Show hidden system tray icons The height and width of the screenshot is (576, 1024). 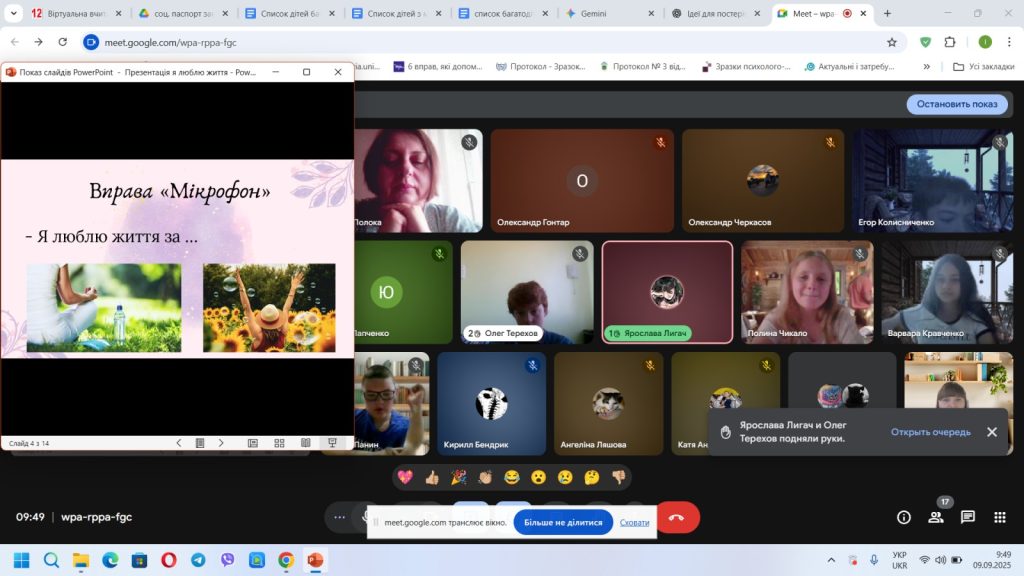(831, 560)
